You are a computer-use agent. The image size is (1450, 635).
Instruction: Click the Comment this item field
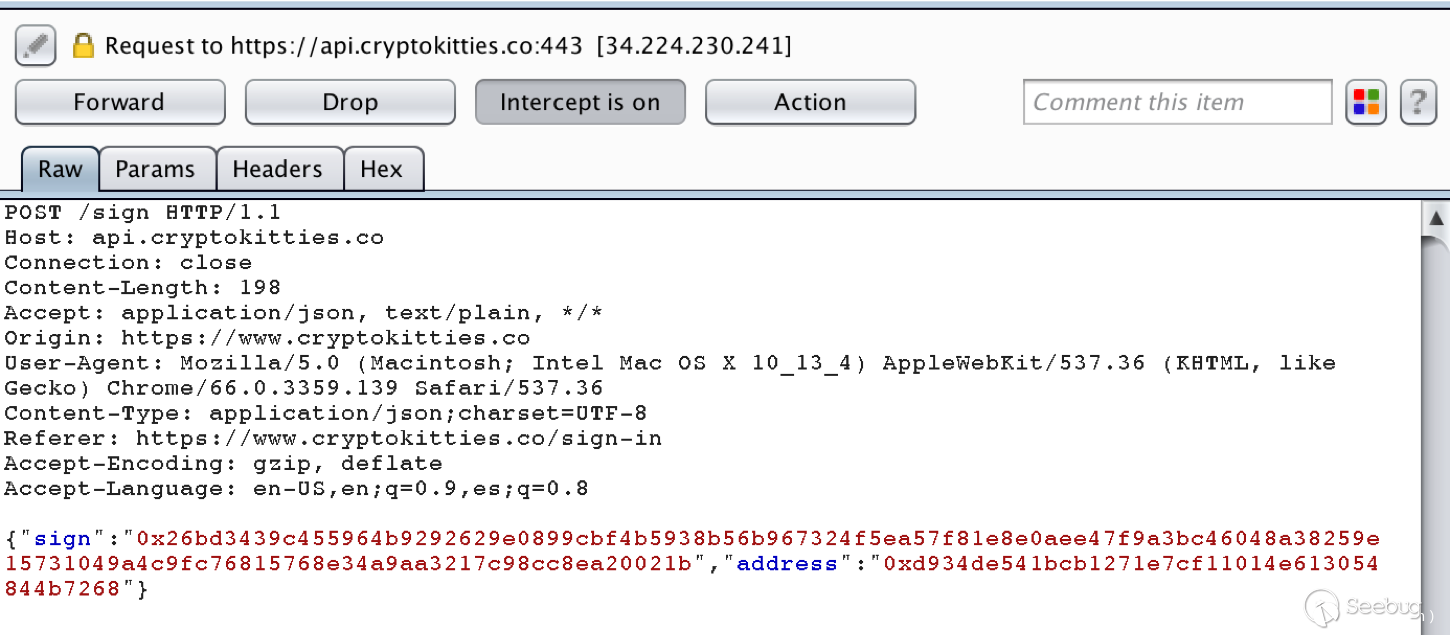point(1177,102)
